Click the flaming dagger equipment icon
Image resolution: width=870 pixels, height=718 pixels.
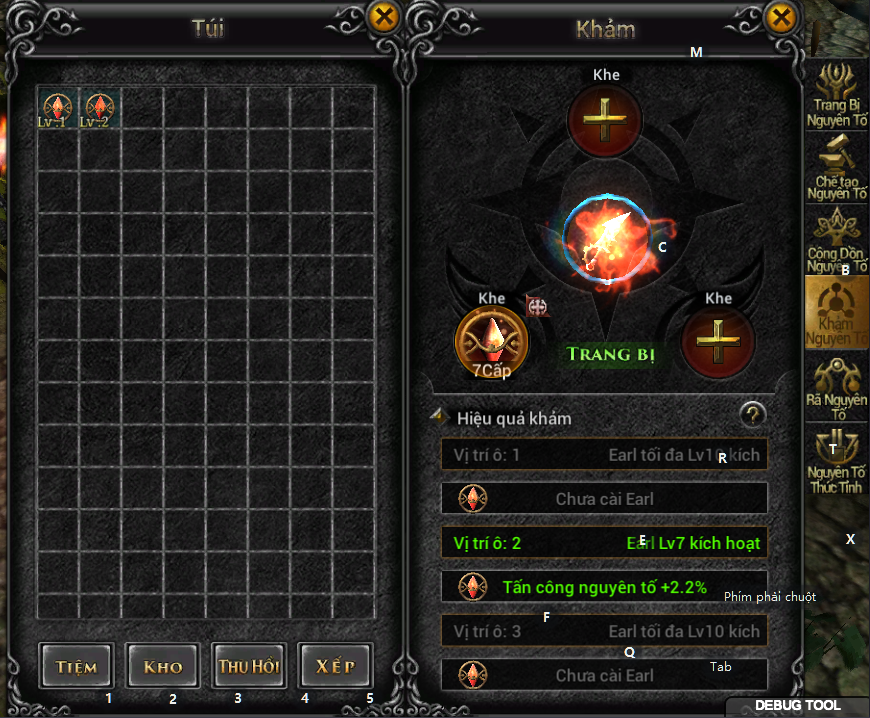(606, 239)
